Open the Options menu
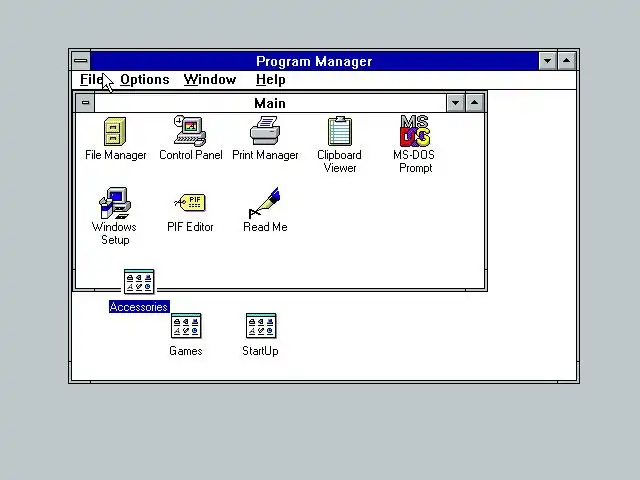Screen dimensions: 640x480 pyautogui.click(x=144, y=80)
